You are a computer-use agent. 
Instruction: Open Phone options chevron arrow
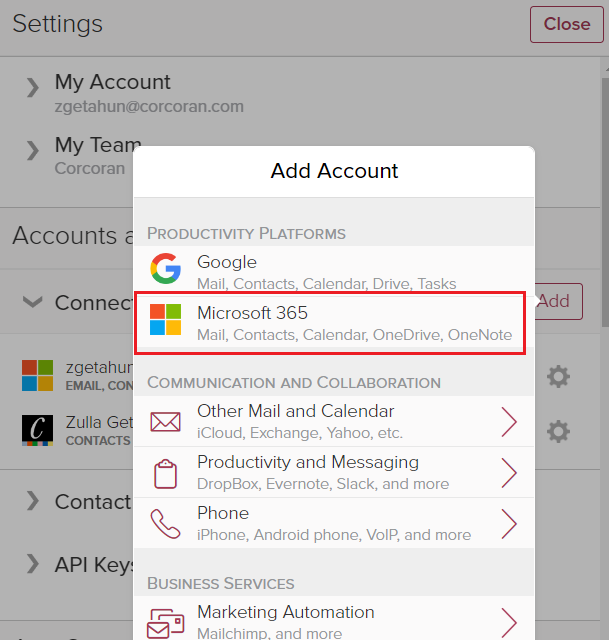point(508,523)
